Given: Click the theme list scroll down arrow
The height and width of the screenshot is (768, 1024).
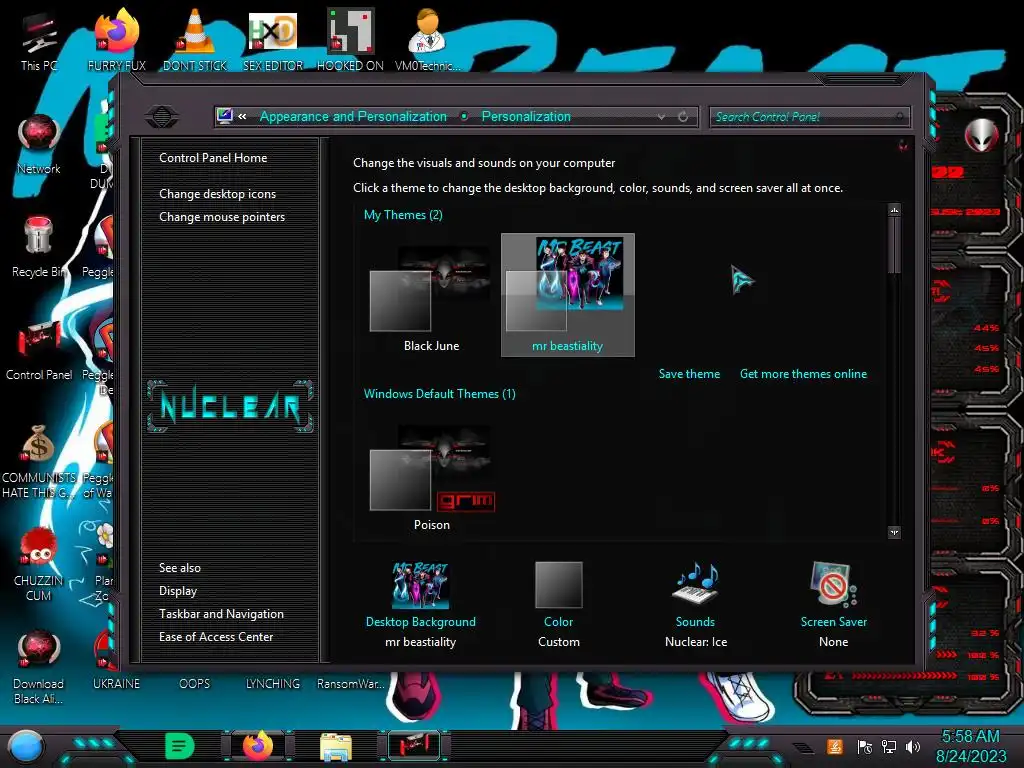Looking at the screenshot, I should point(894,532).
